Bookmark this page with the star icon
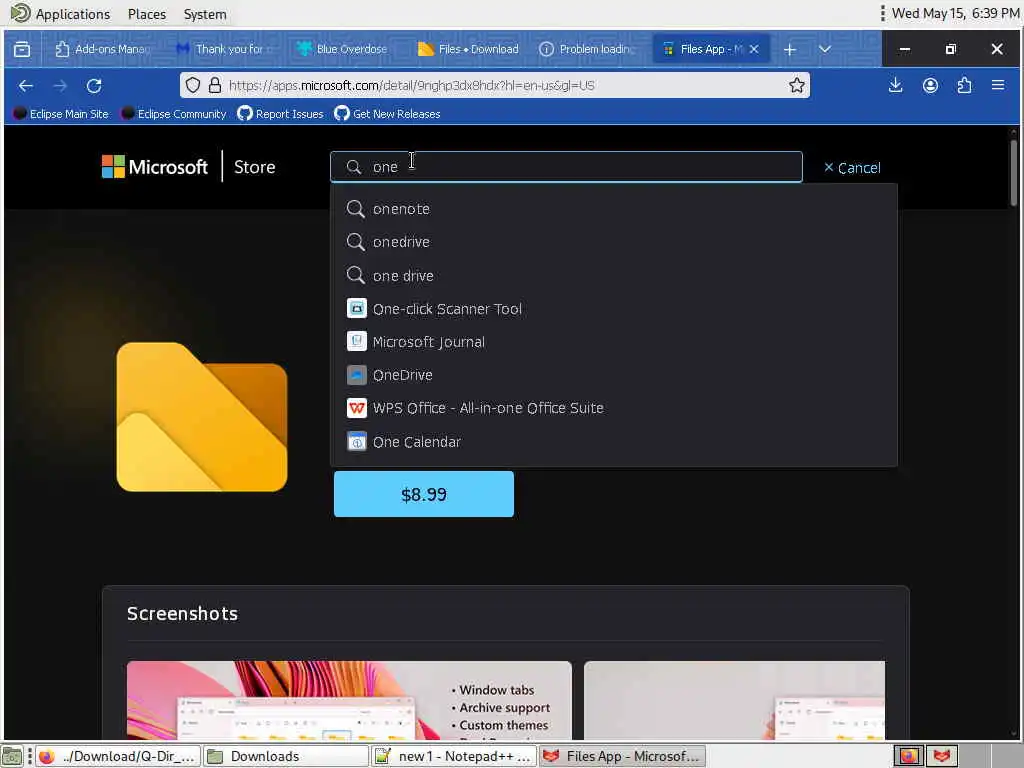The width and height of the screenshot is (1024, 768). pyautogui.click(x=796, y=86)
